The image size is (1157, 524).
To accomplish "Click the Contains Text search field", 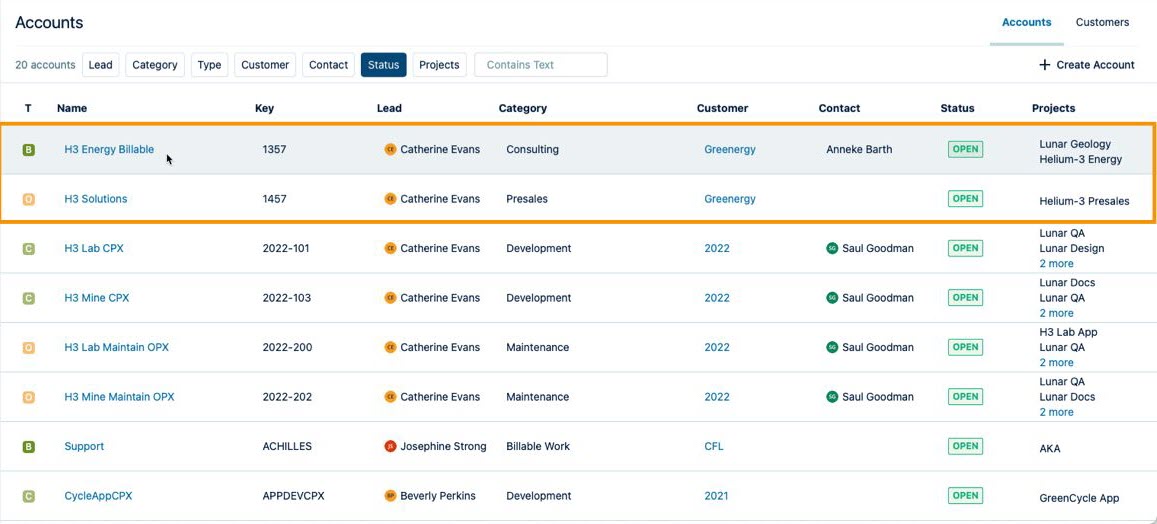I will tap(540, 65).
